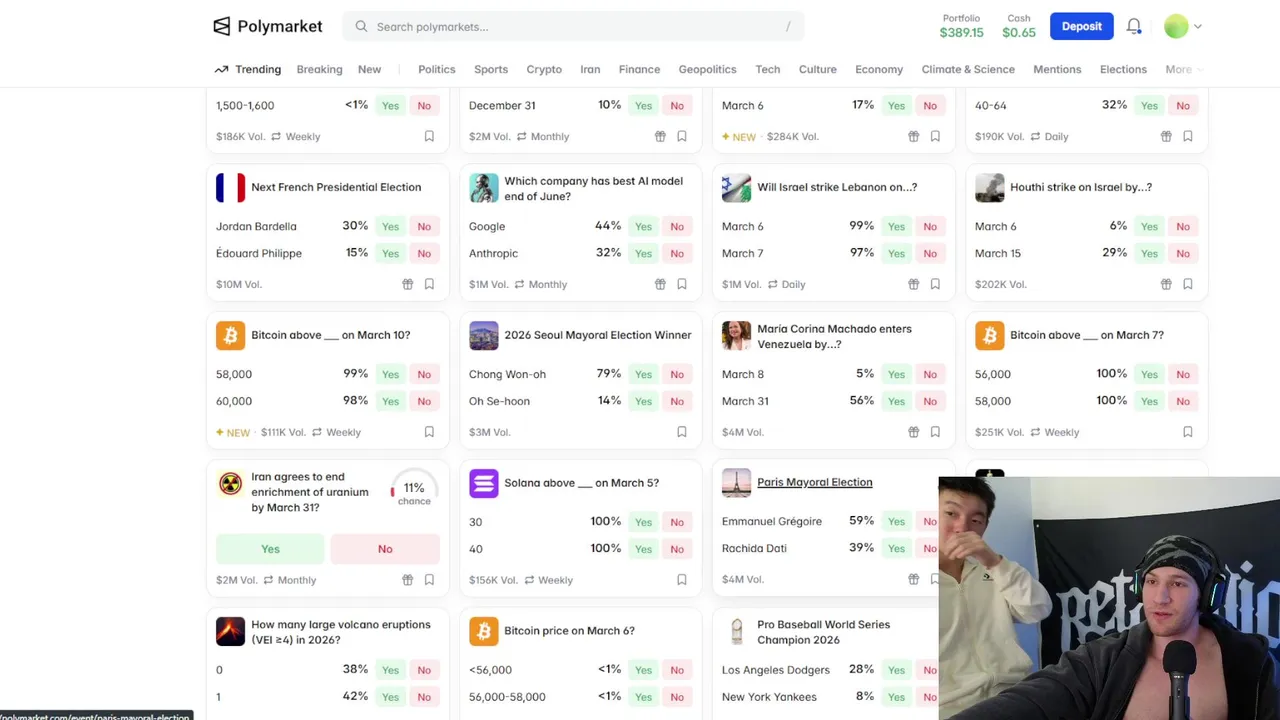Click the 11% chance gauge
1280x720 pixels.
[x=414, y=488]
